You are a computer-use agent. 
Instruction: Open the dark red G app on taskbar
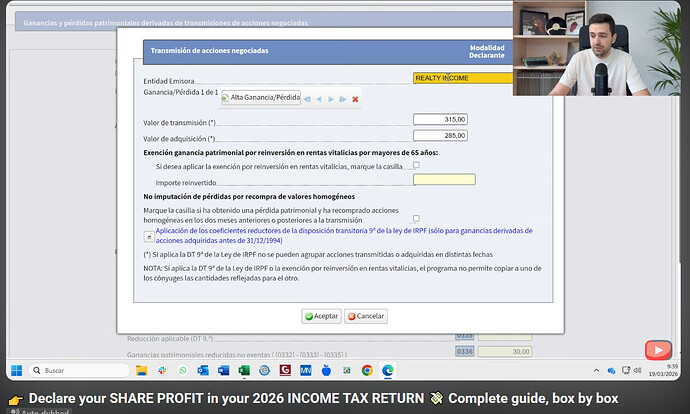pyautogui.click(x=285, y=370)
